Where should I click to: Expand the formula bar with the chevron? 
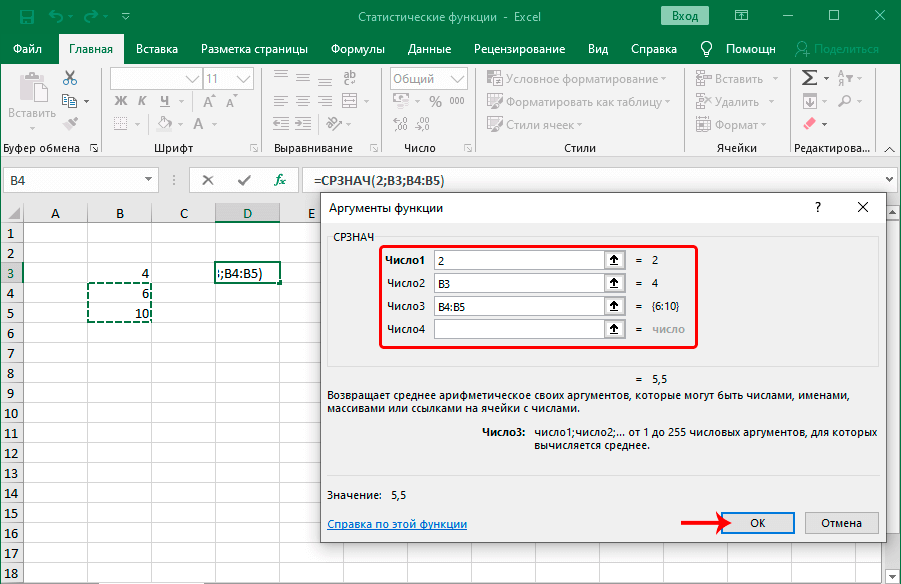pyautogui.click(x=890, y=180)
